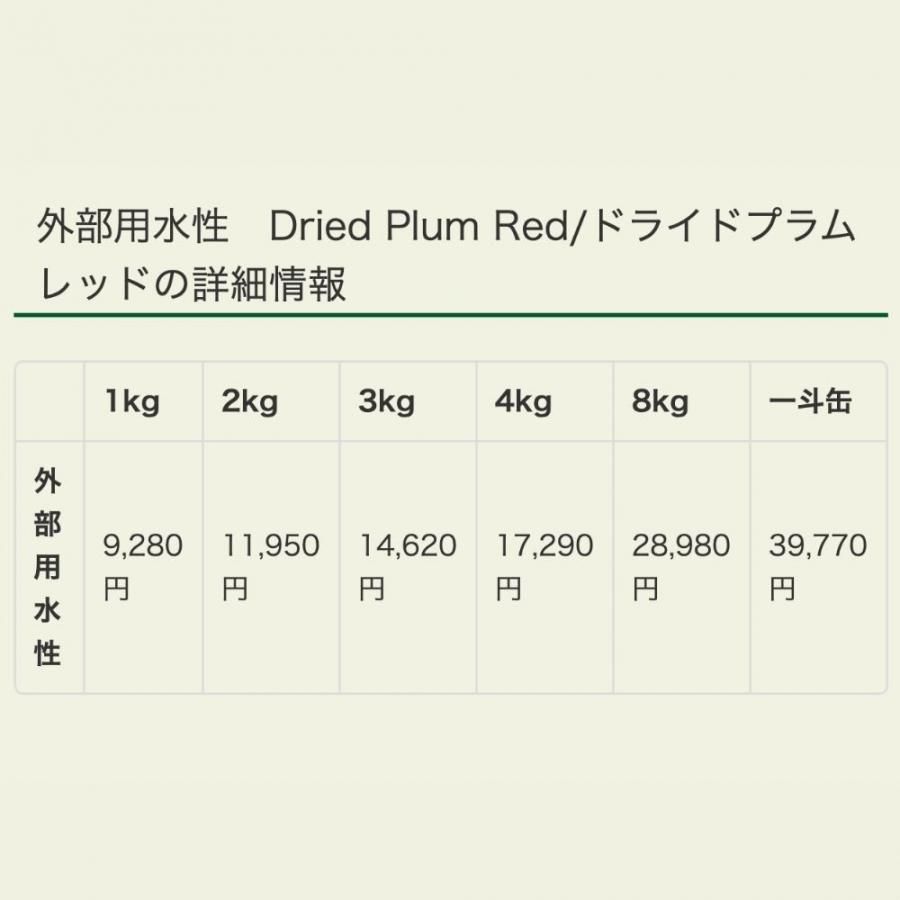Select the 8kg column header
The width and height of the screenshot is (900, 900).
[682, 401]
